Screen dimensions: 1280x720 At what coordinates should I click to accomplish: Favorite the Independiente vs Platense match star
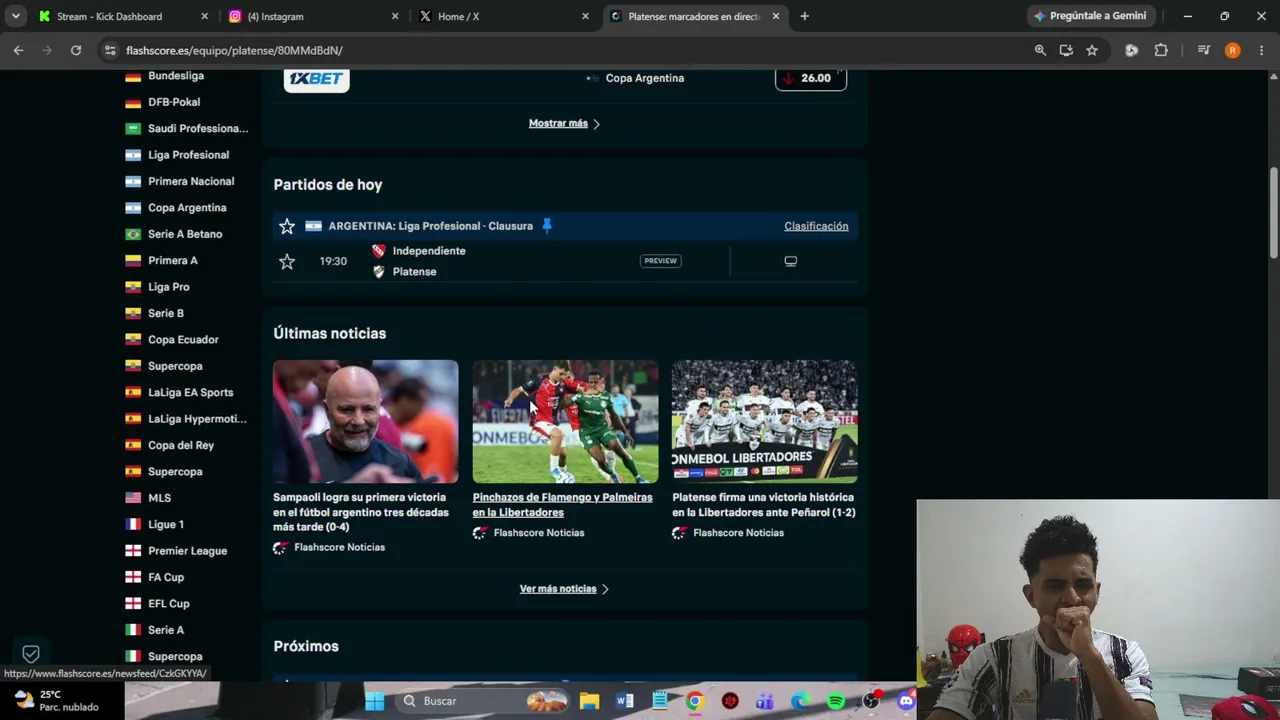coord(287,261)
